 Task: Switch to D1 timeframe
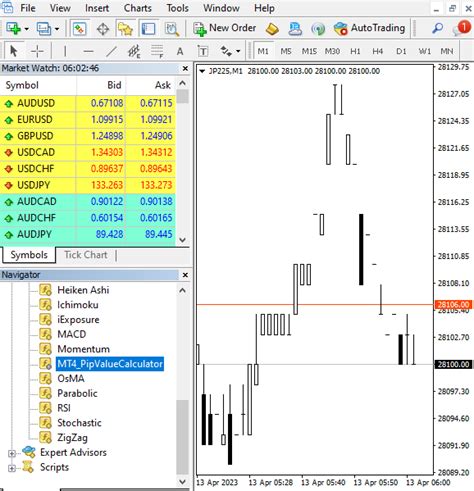coord(401,51)
